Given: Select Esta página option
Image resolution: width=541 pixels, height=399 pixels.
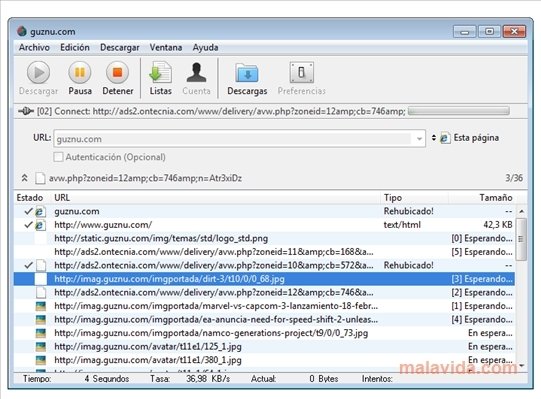Looking at the screenshot, I should coord(476,138).
